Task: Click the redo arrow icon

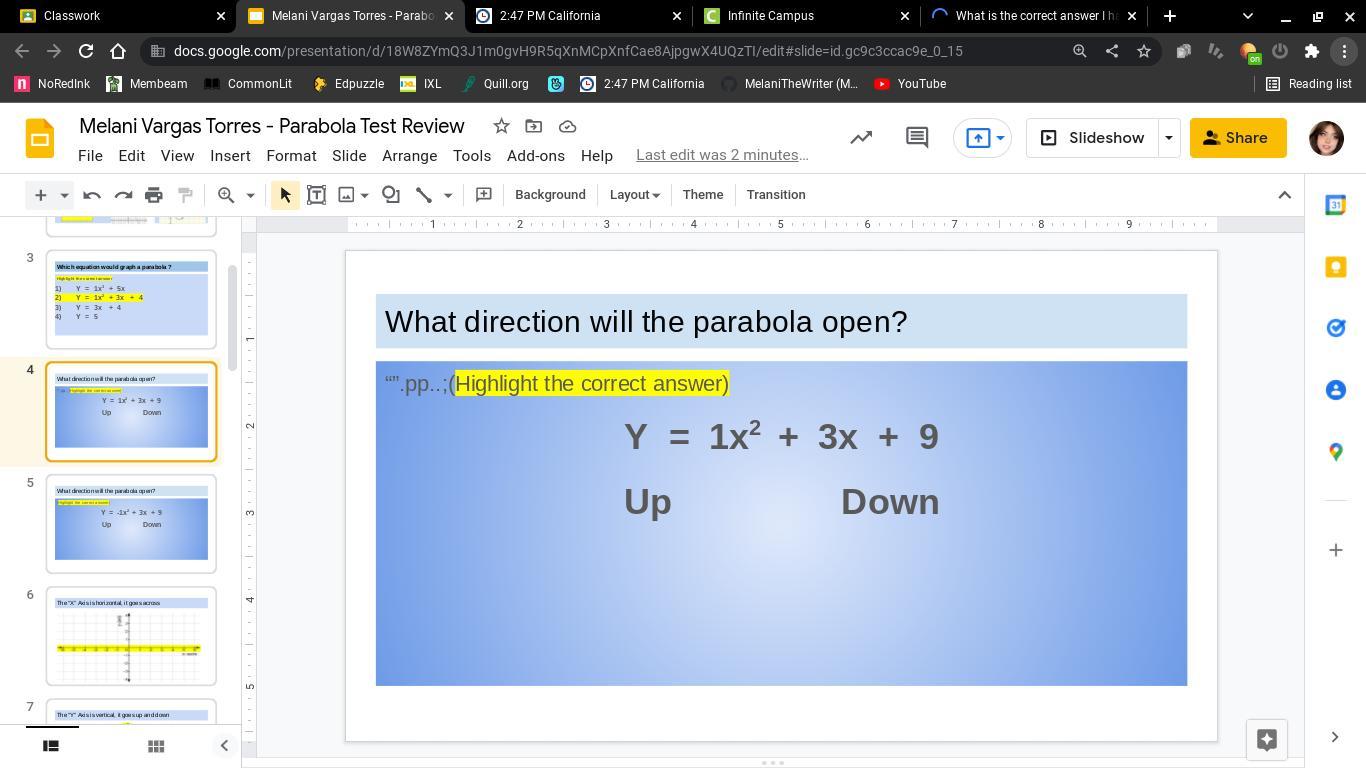Action: pyautogui.click(x=123, y=195)
